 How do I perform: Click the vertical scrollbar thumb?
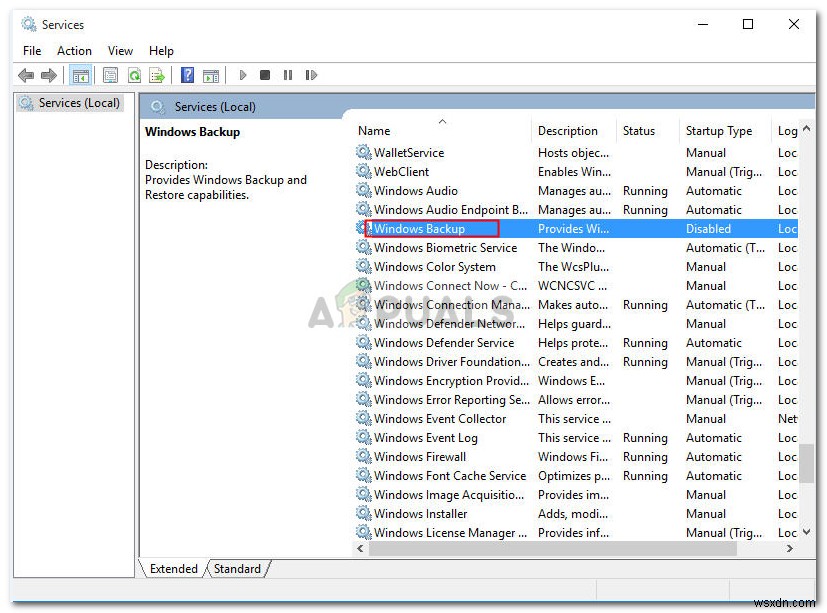[x=806, y=463]
